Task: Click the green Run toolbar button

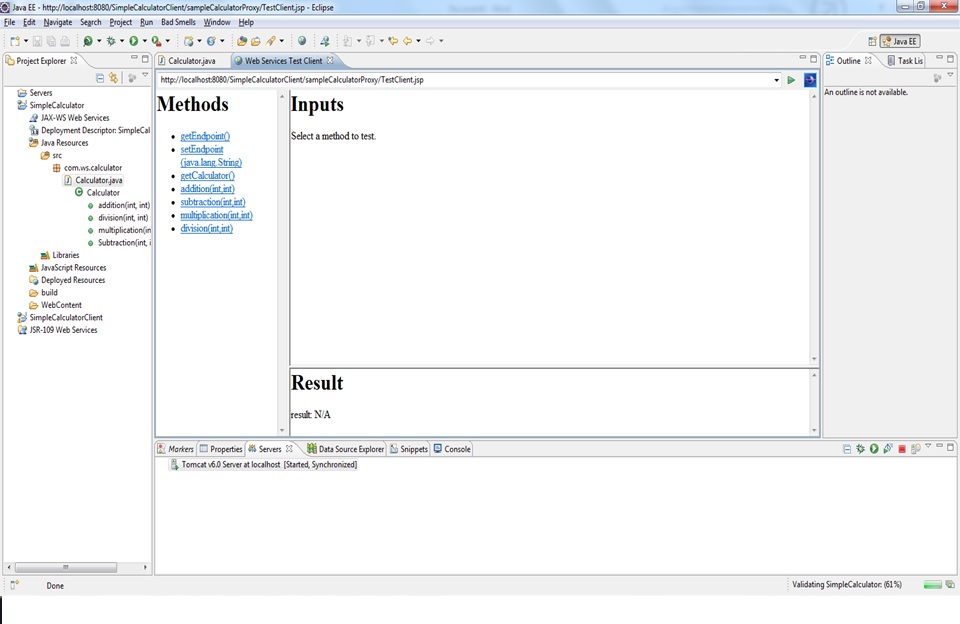Action: 133,41
